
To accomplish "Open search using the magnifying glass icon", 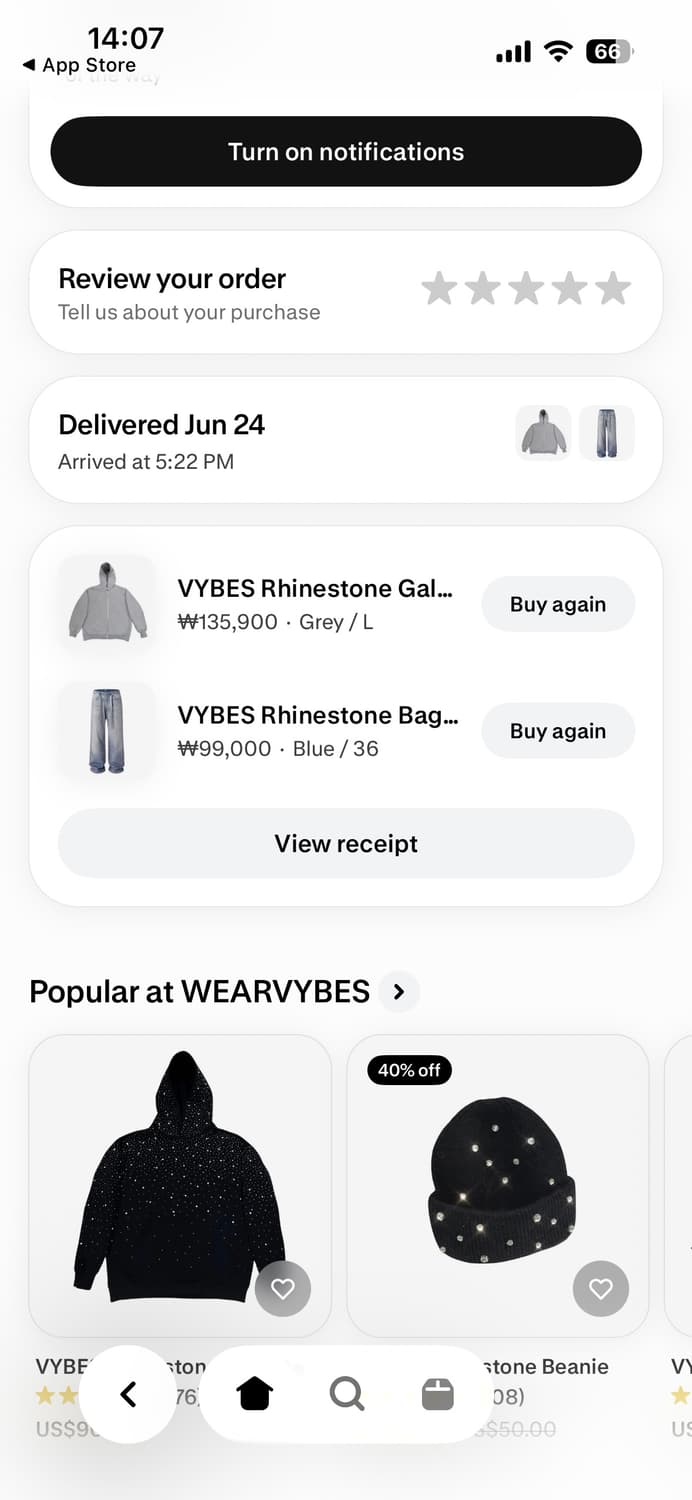I will [346, 1393].
